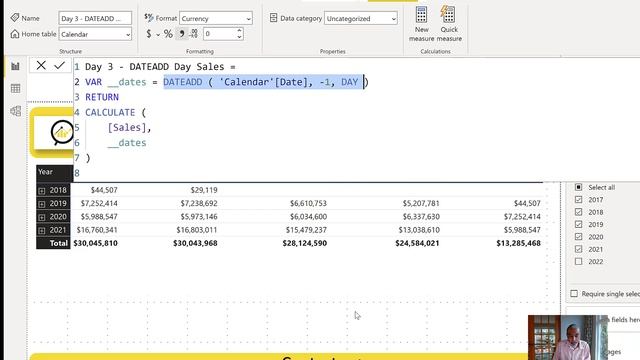Toggle the 2019 slicer checkbox

click(578, 224)
